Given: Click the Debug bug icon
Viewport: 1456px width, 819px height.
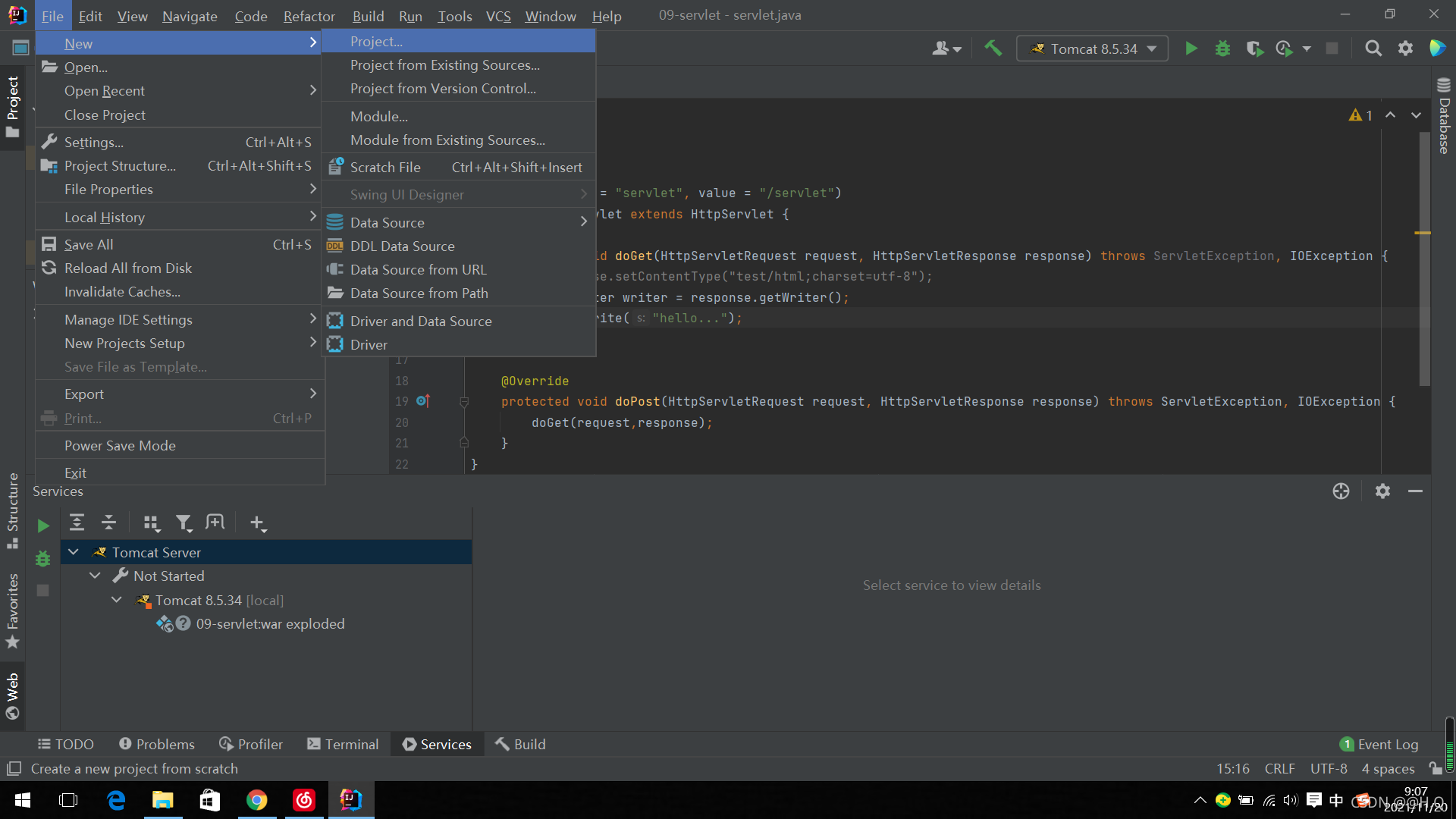Looking at the screenshot, I should tap(1222, 48).
